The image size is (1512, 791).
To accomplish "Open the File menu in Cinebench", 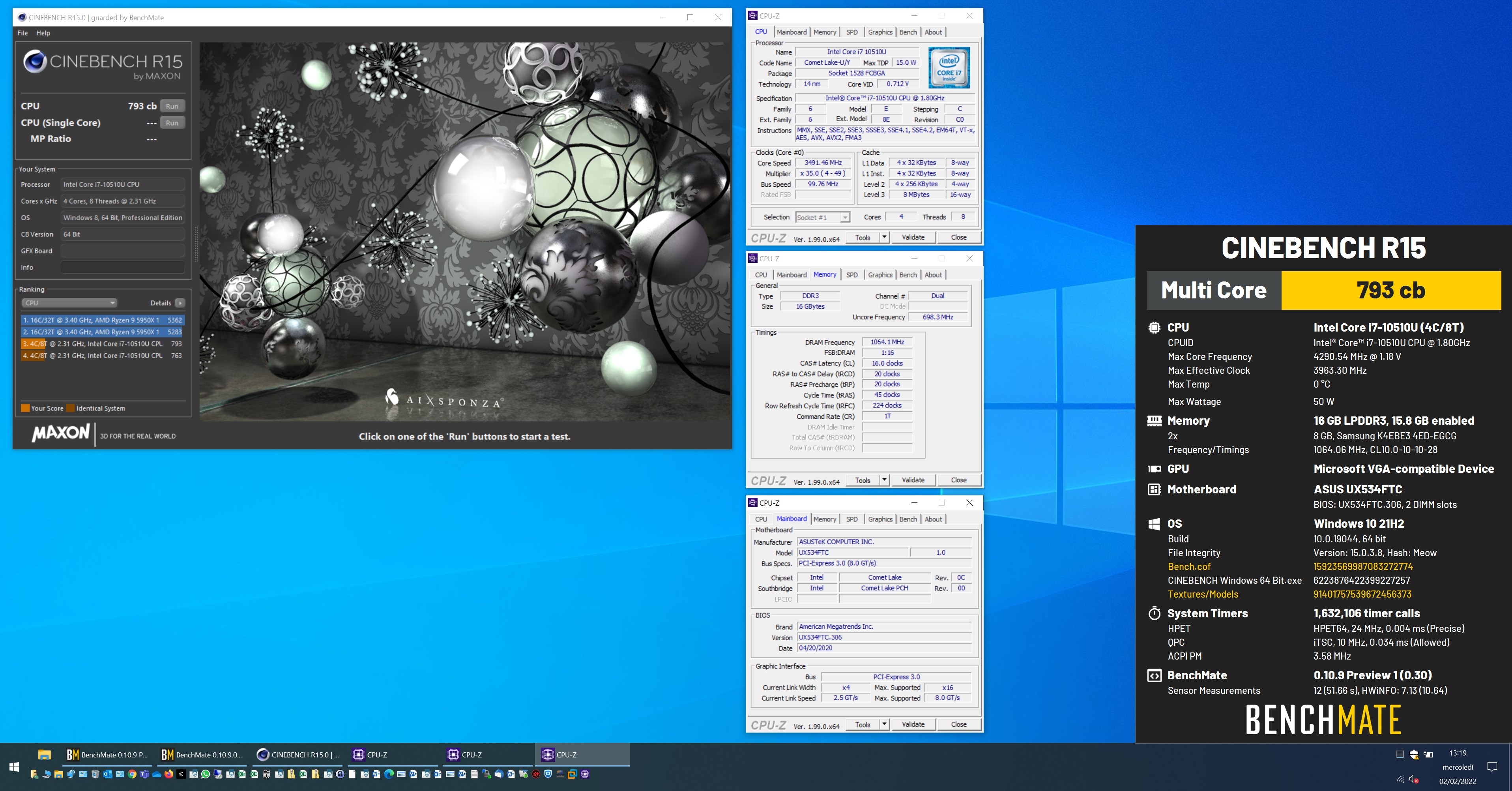I will (22, 33).
